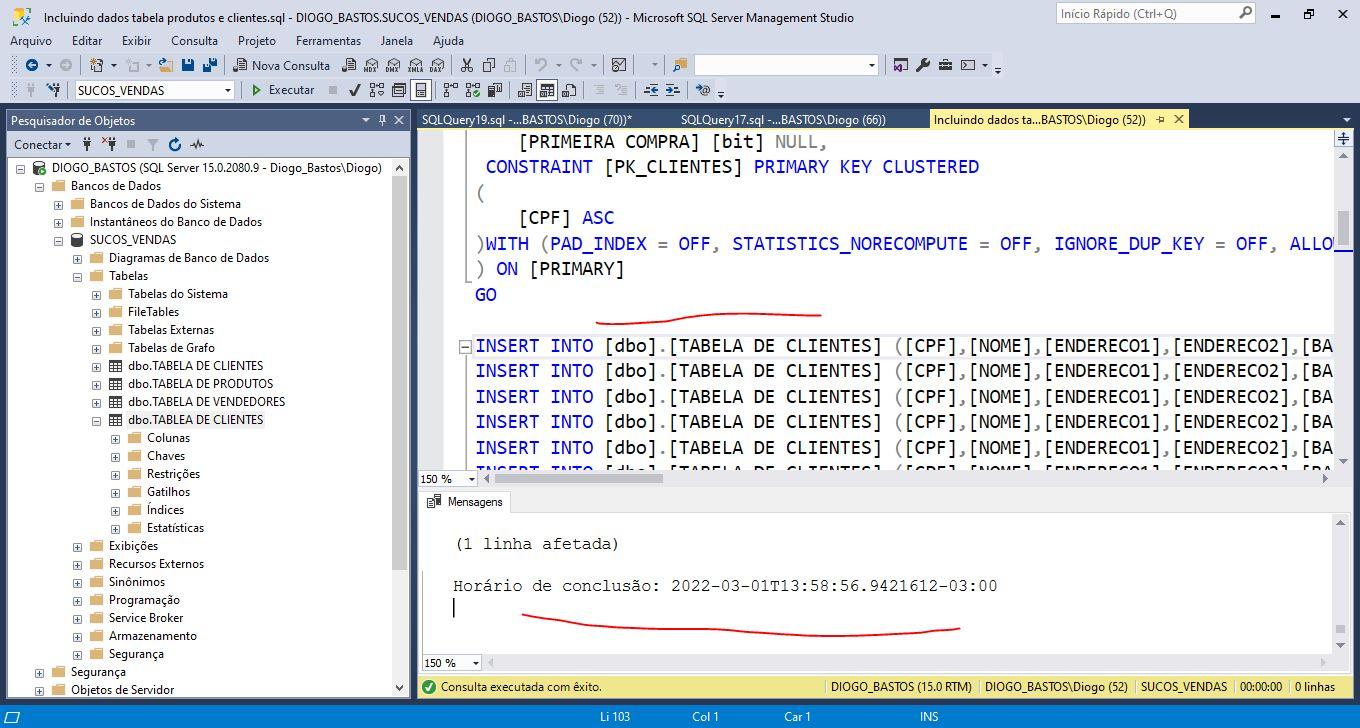Click the toolbox briefcase icon
Image resolution: width=1360 pixels, height=728 pixels.
[945, 65]
